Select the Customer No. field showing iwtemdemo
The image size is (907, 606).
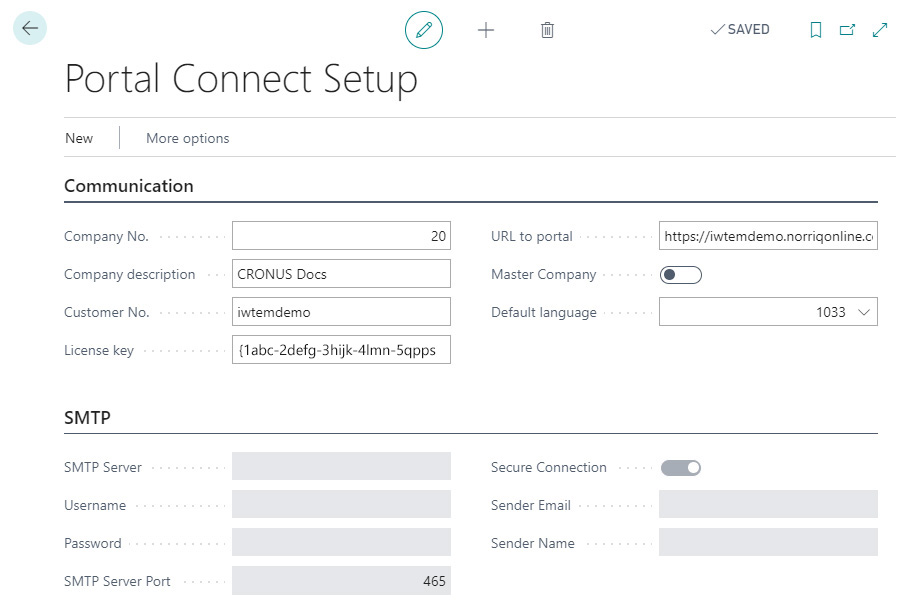[x=340, y=311]
